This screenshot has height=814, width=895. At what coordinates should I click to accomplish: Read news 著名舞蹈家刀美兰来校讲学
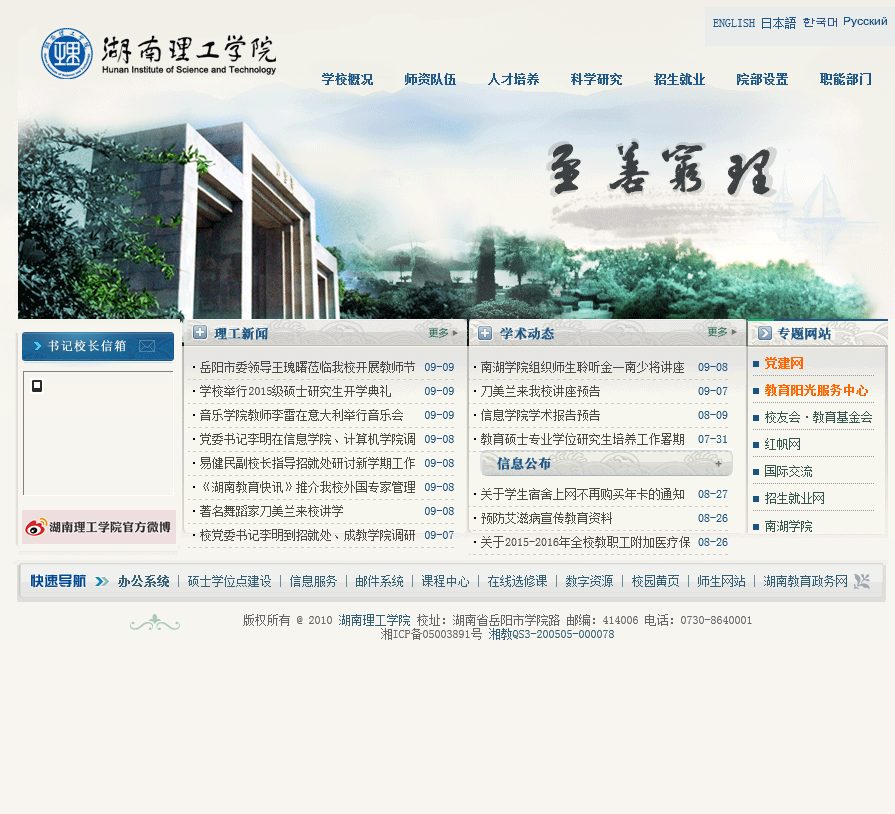point(271,511)
